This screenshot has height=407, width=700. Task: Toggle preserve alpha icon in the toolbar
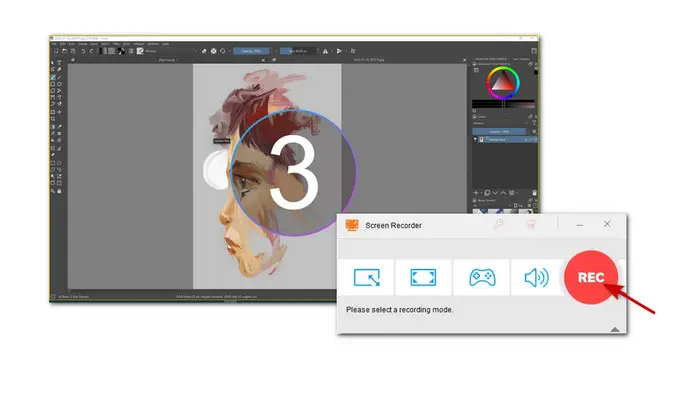point(213,51)
